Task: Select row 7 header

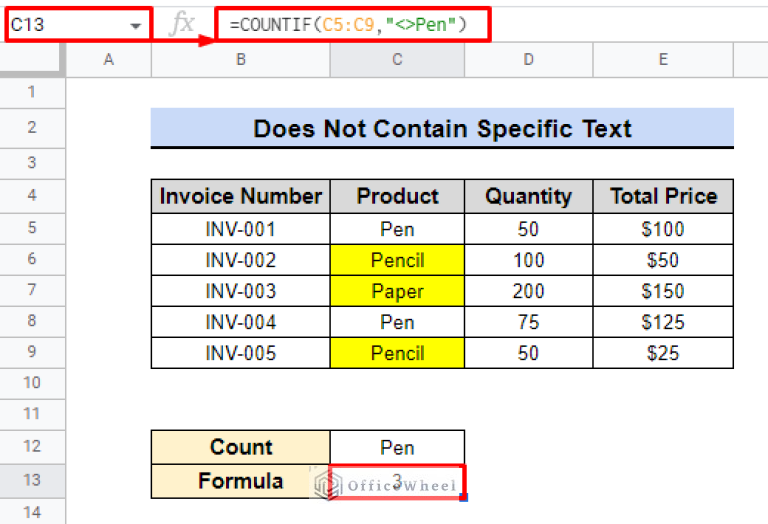Action: pos(32,290)
